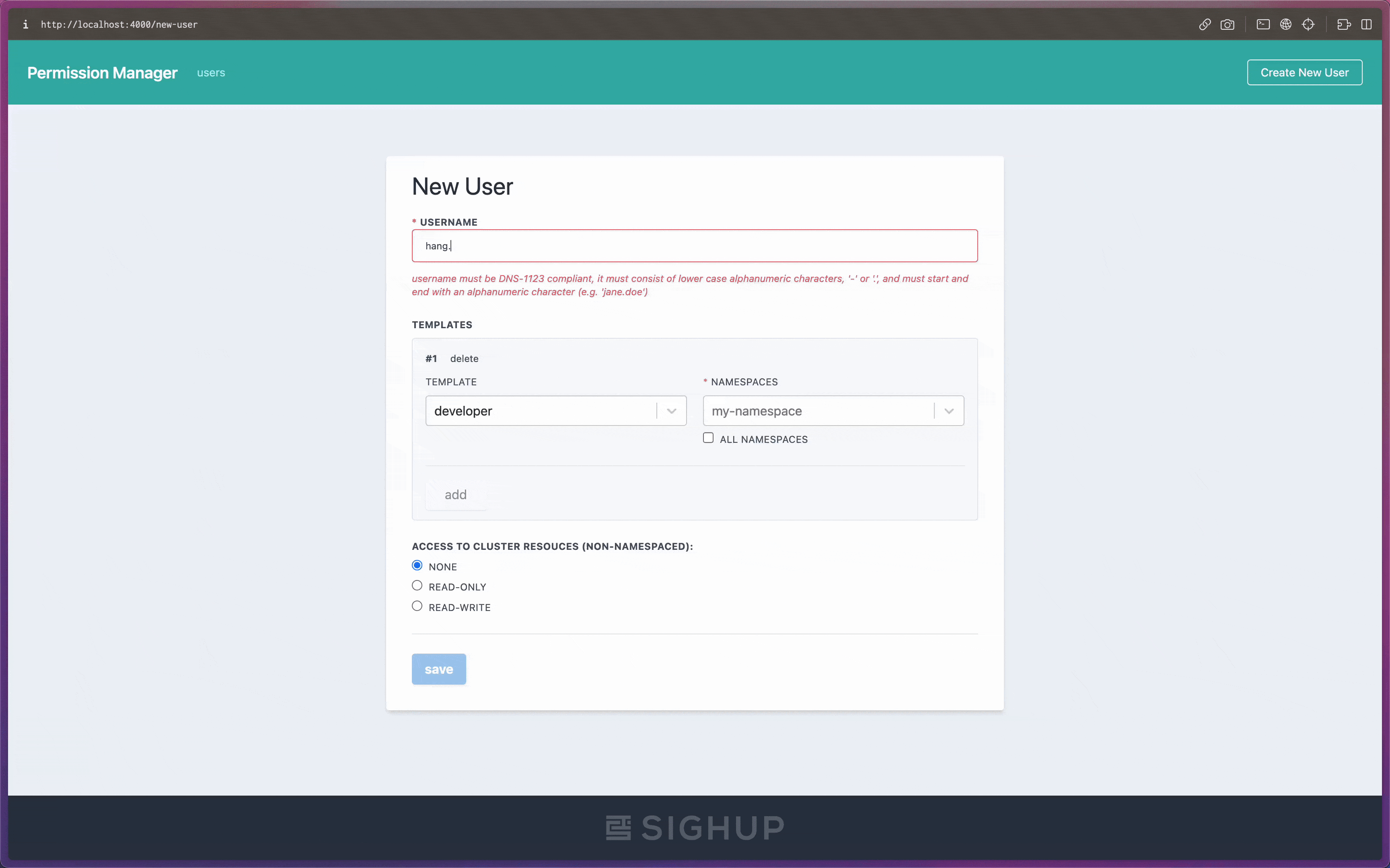This screenshot has width=1390, height=868.
Task: Click the Permission Manager logo icon
Action: coord(102,72)
